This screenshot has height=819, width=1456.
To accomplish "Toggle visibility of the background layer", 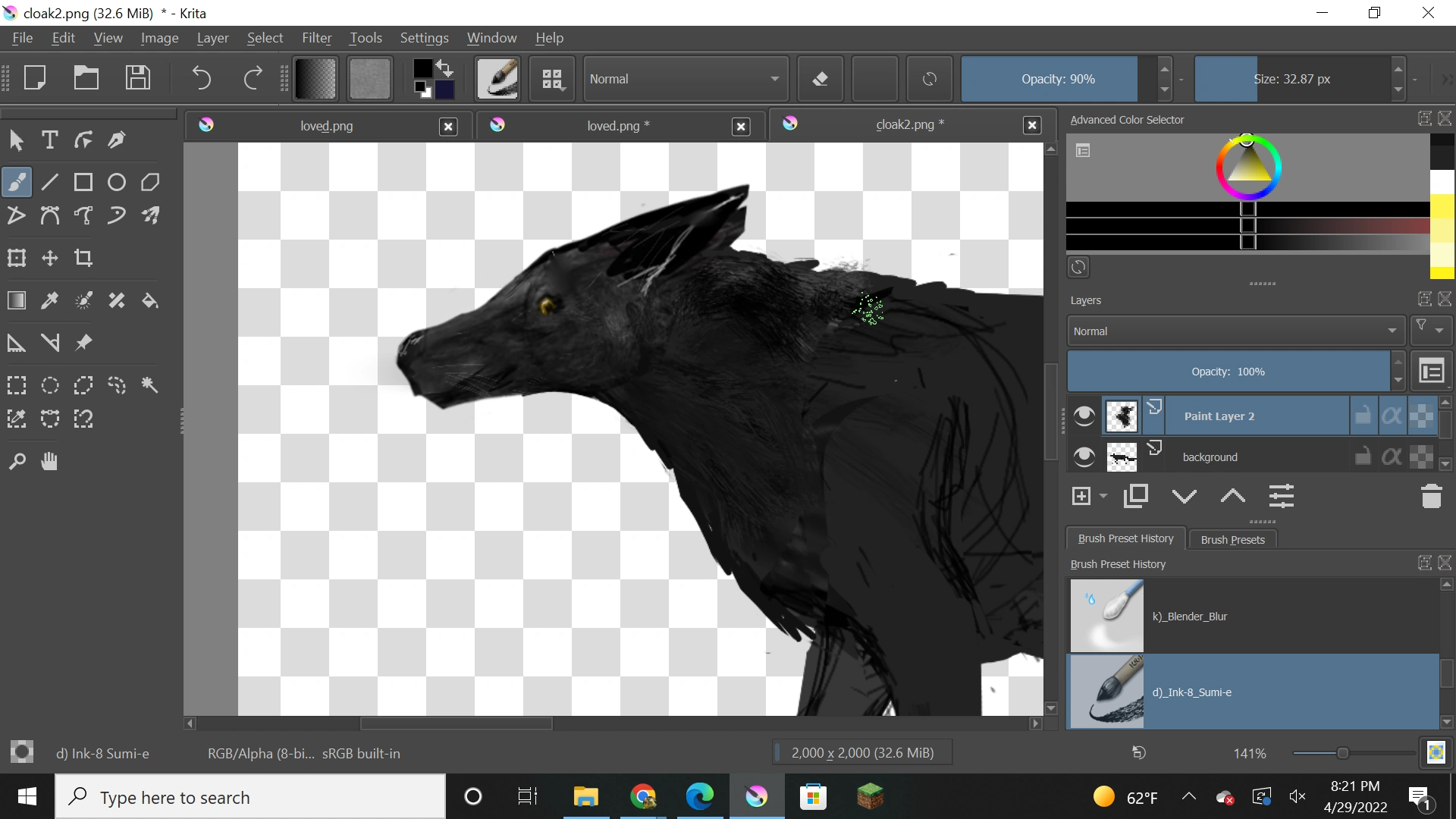I will [1084, 457].
